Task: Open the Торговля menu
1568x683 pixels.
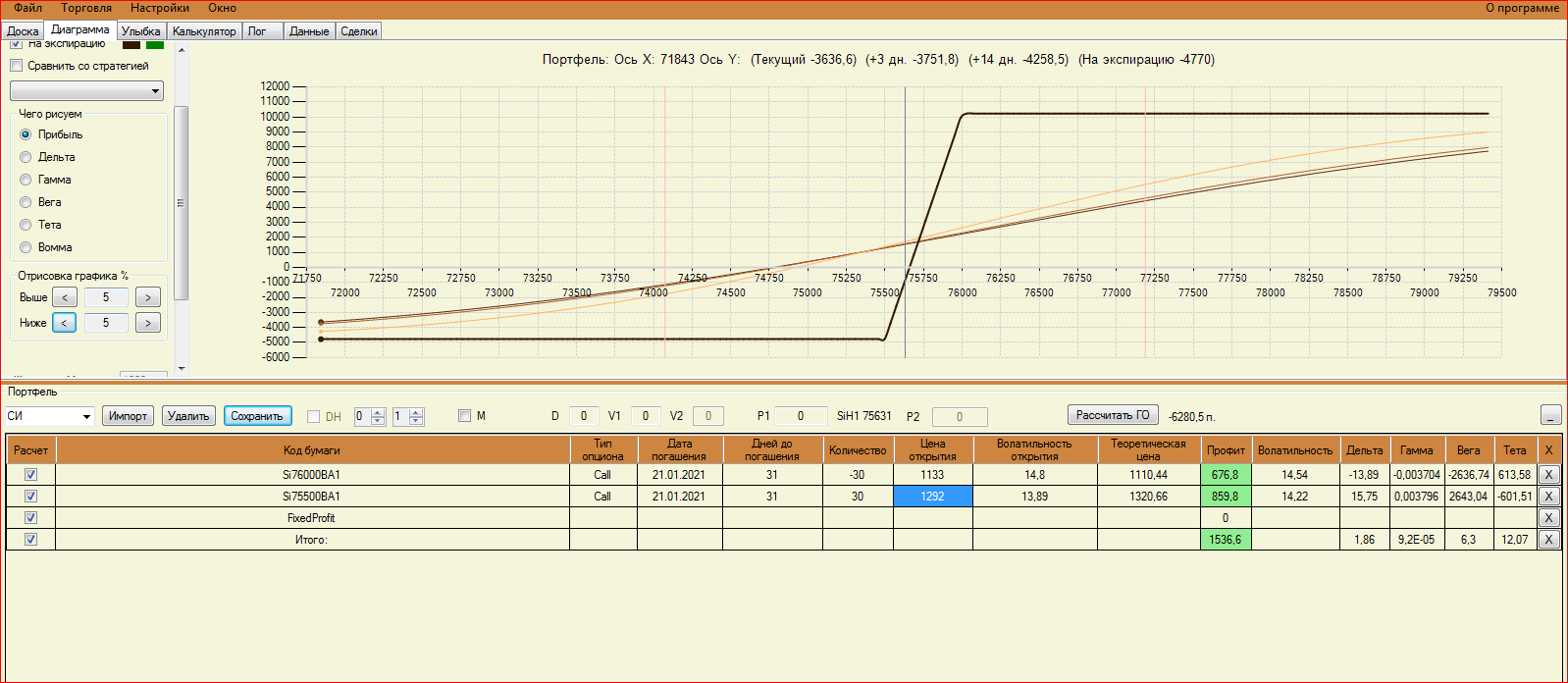Action: point(86,8)
